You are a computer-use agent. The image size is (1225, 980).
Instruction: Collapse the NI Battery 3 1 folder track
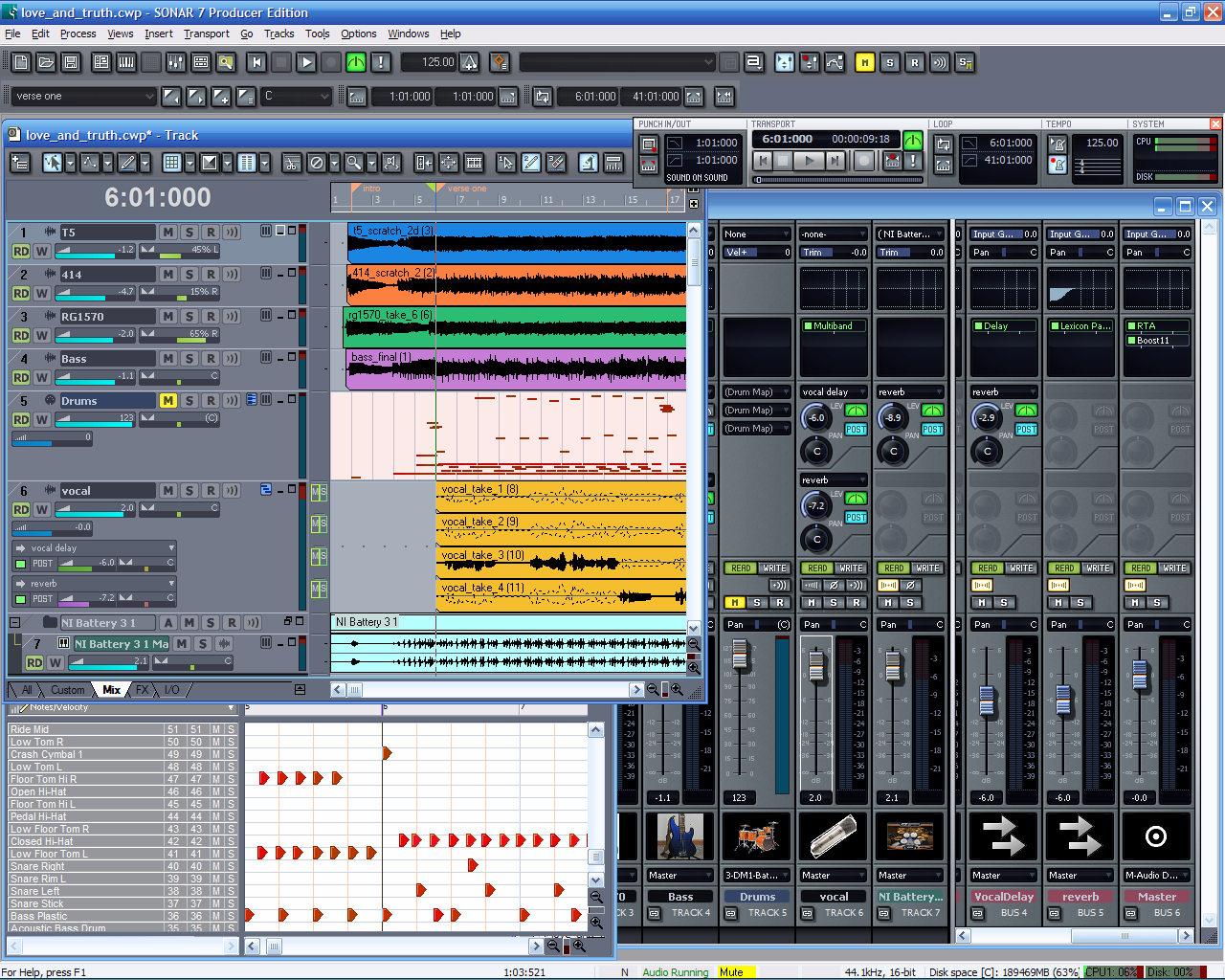14,622
